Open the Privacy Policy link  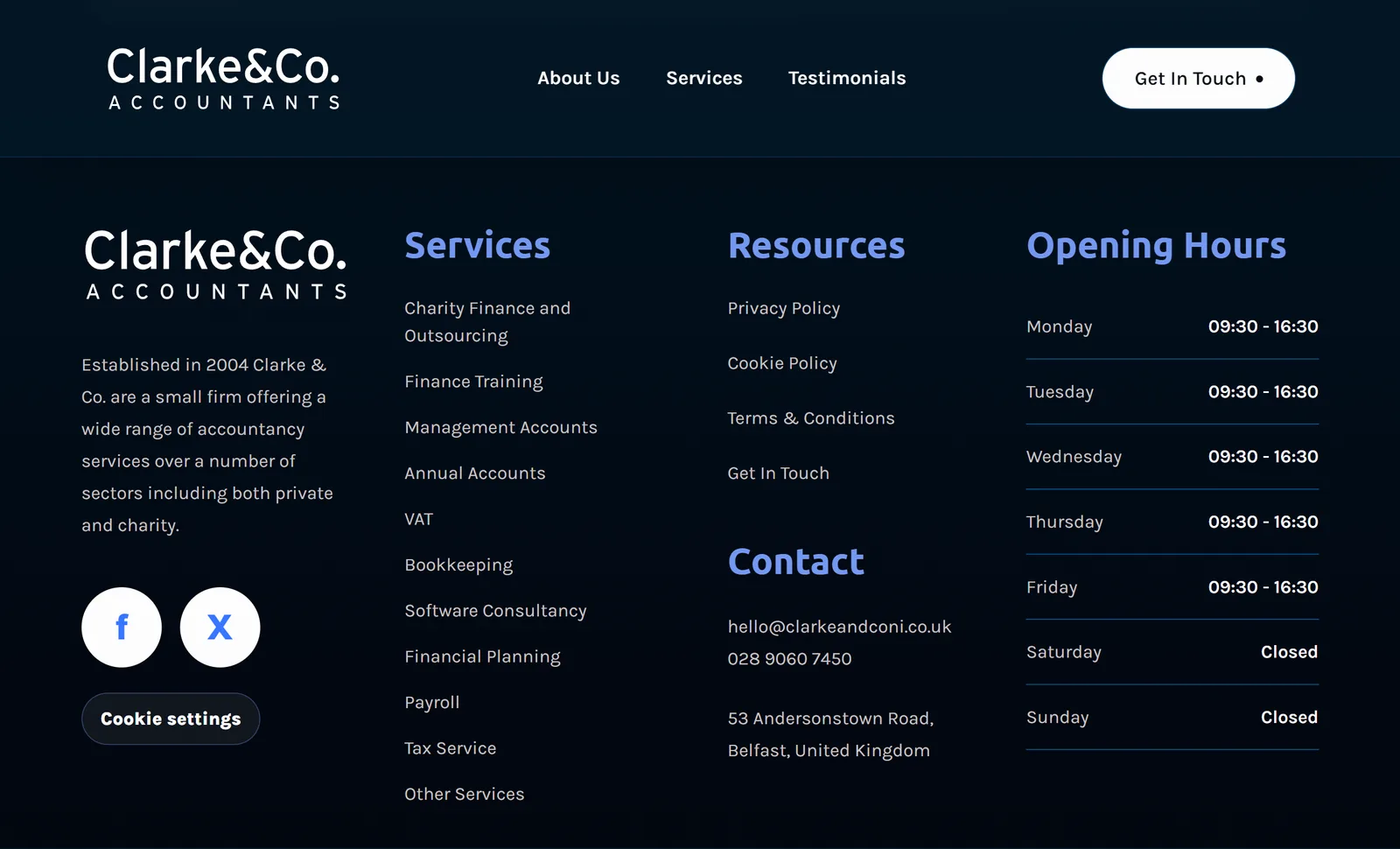pos(783,308)
